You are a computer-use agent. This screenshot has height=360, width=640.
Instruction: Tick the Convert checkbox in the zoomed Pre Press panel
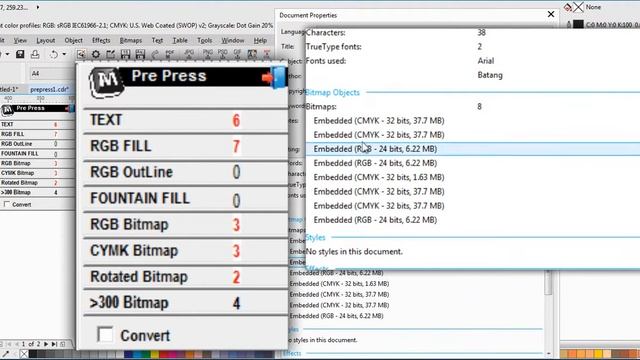click(x=105, y=334)
